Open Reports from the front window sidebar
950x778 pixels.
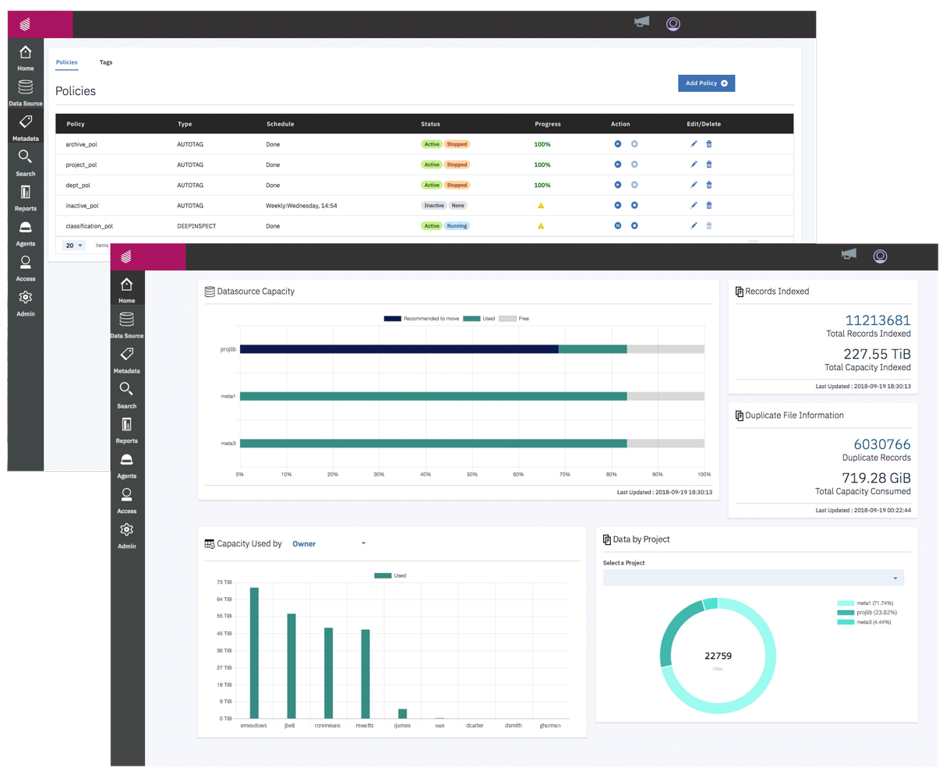[126, 426]
